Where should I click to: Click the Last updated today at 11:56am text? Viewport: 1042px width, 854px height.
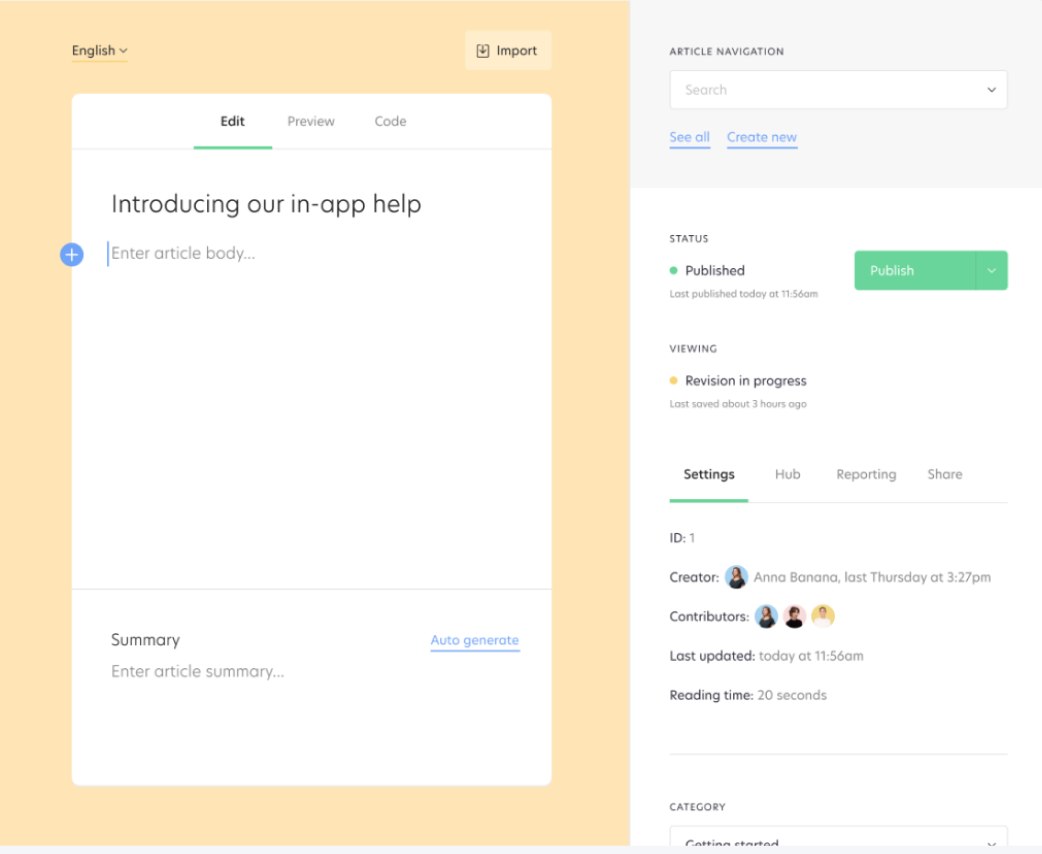tap(767, 656)
